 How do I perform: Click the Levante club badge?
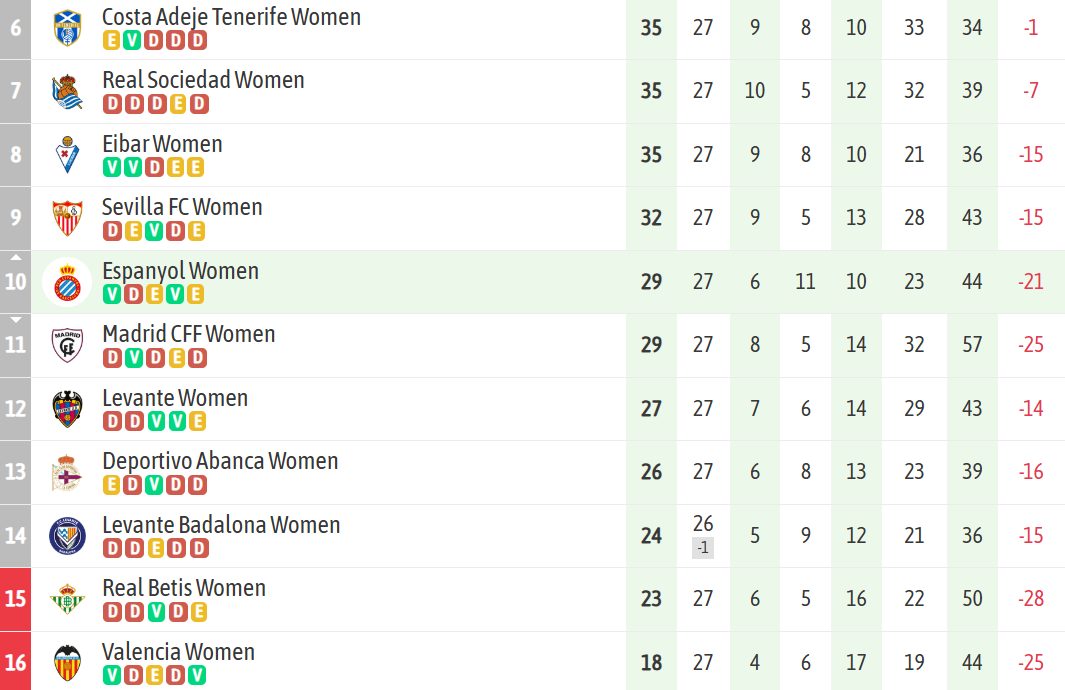(67, 408)
